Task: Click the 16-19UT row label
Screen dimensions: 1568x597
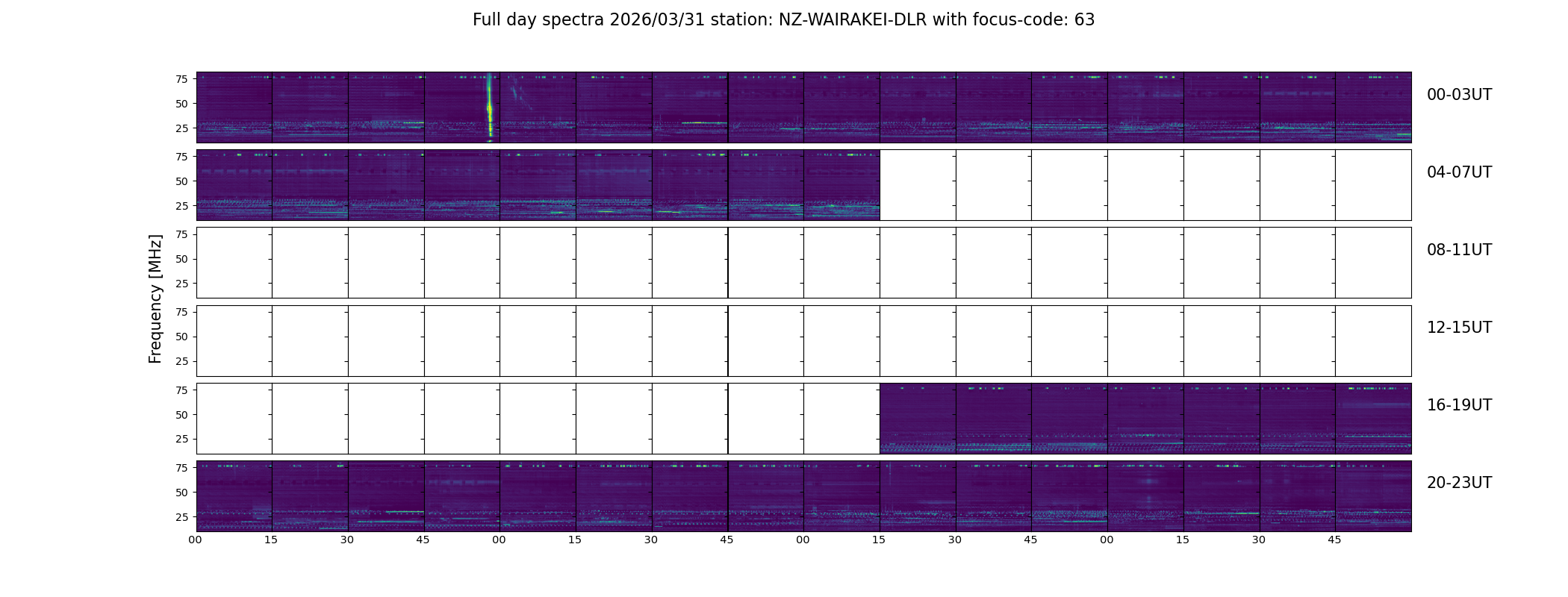Action: 1459,405
